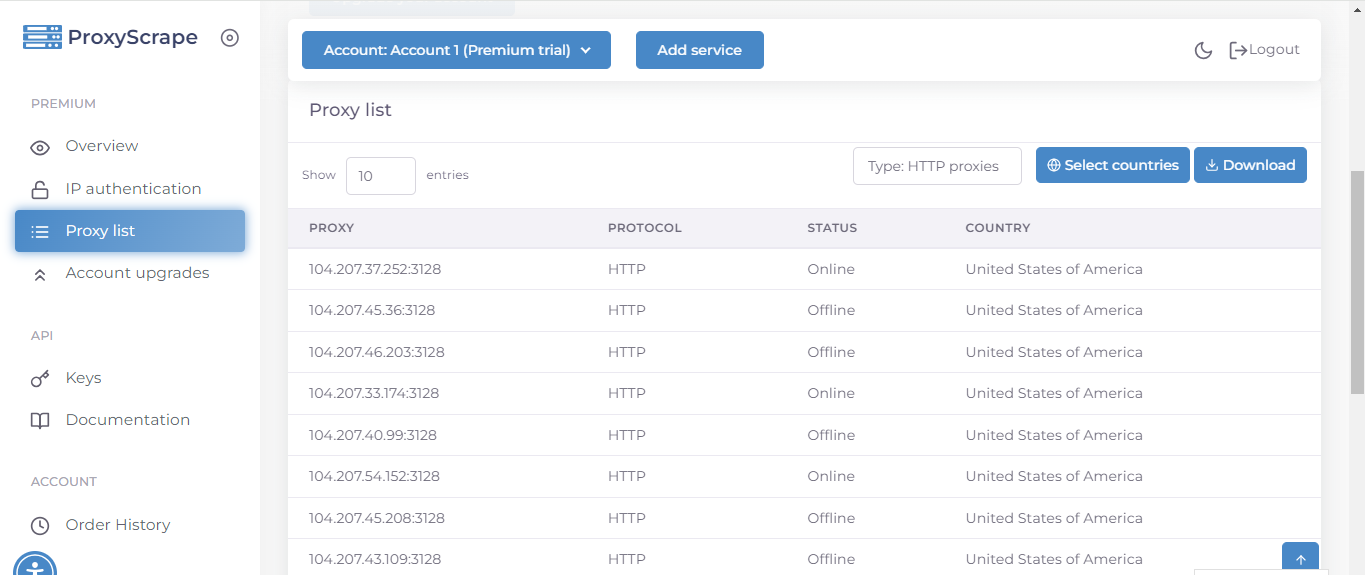This screenshot has height=575, width=1365.
Task: Select proxy 104.207.45.208:3128
Action: (x=377, y=518)
